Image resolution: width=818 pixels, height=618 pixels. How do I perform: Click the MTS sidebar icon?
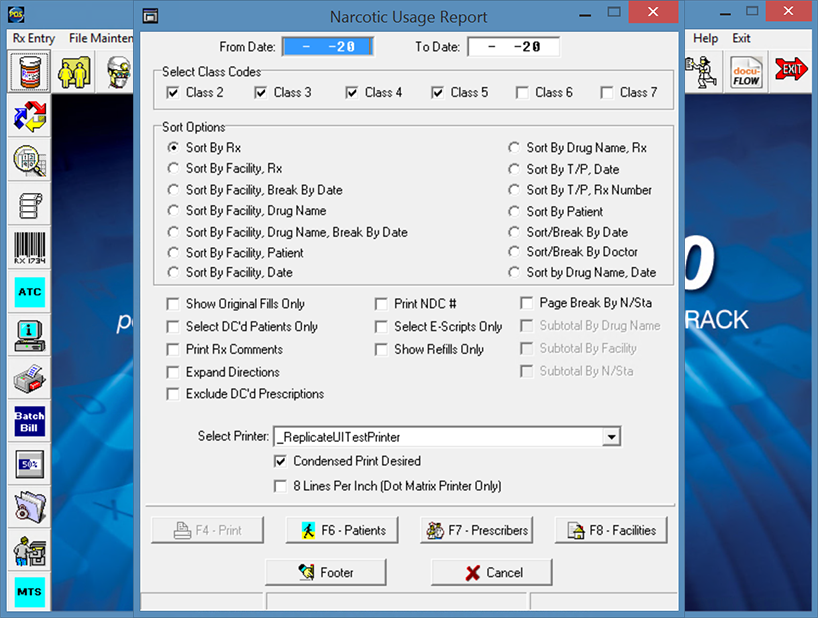30,592
